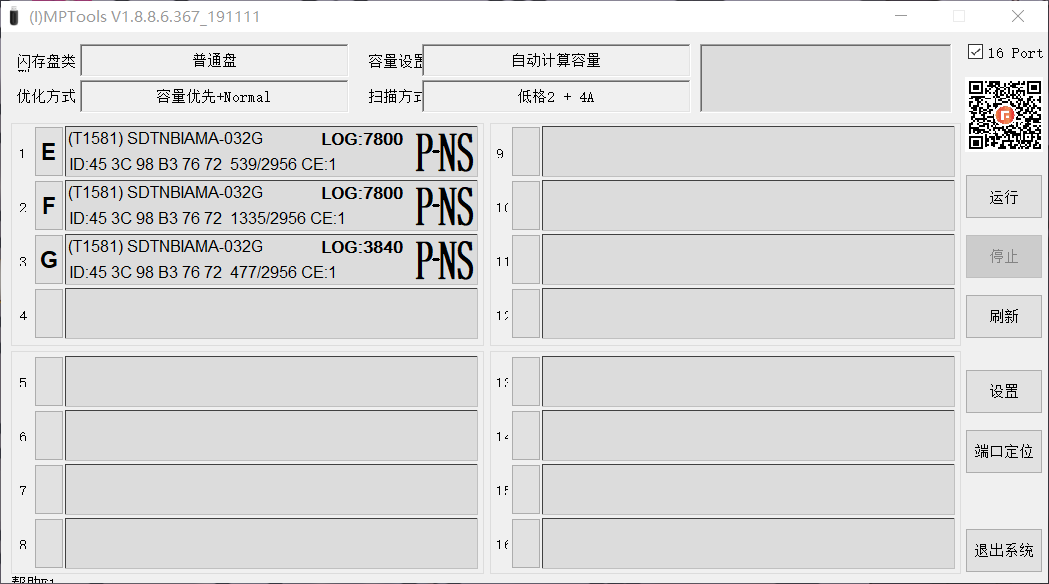The image size is (1049, 584).
Task: Click port 2 info showing 1335/2956
Action: (271, 205)
